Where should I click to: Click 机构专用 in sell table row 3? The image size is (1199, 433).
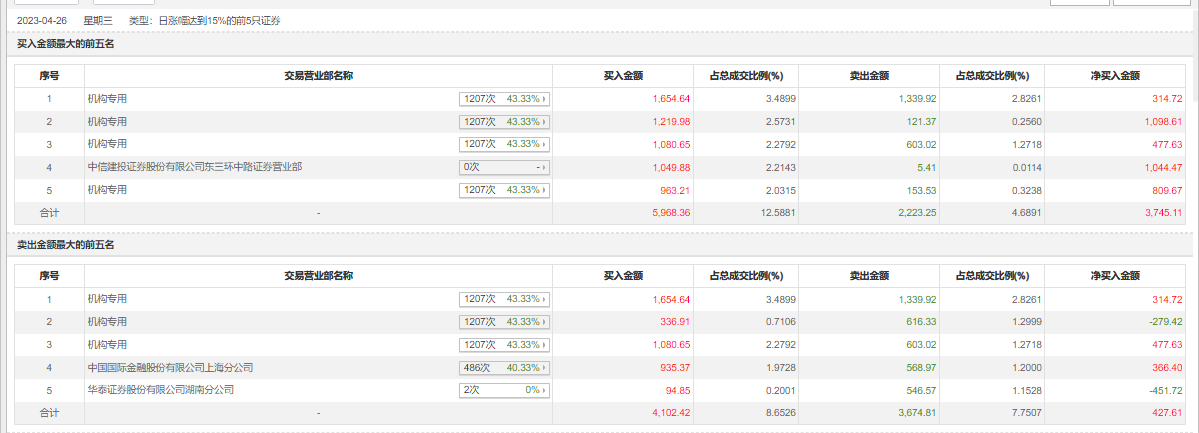[107, 345]
